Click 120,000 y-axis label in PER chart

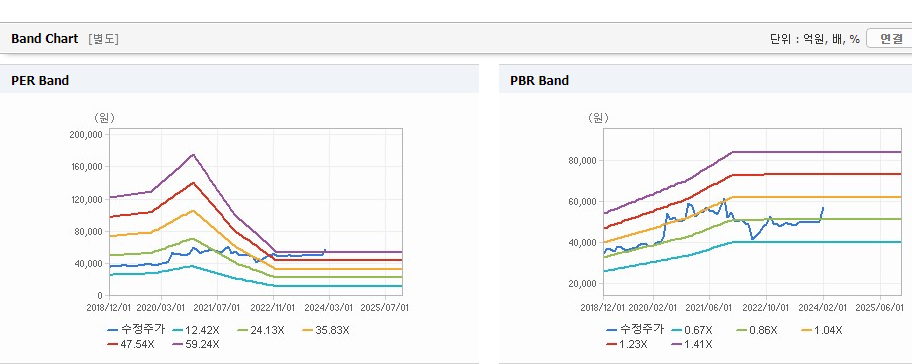pos(86,199)
